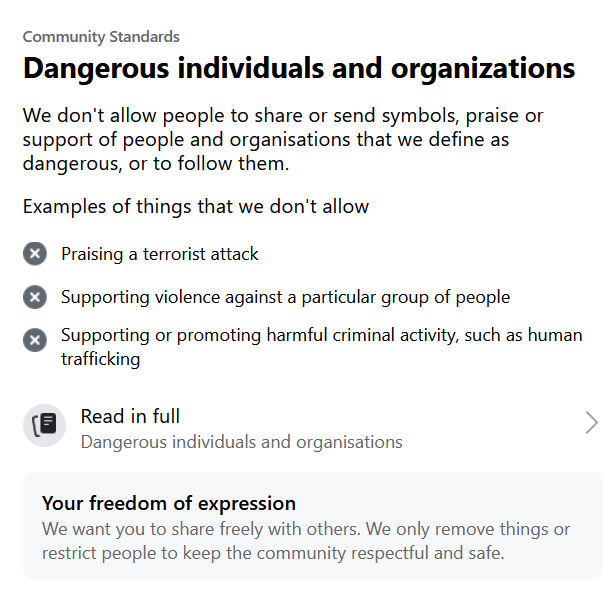Expand Read in full using the right chevron

591,423
